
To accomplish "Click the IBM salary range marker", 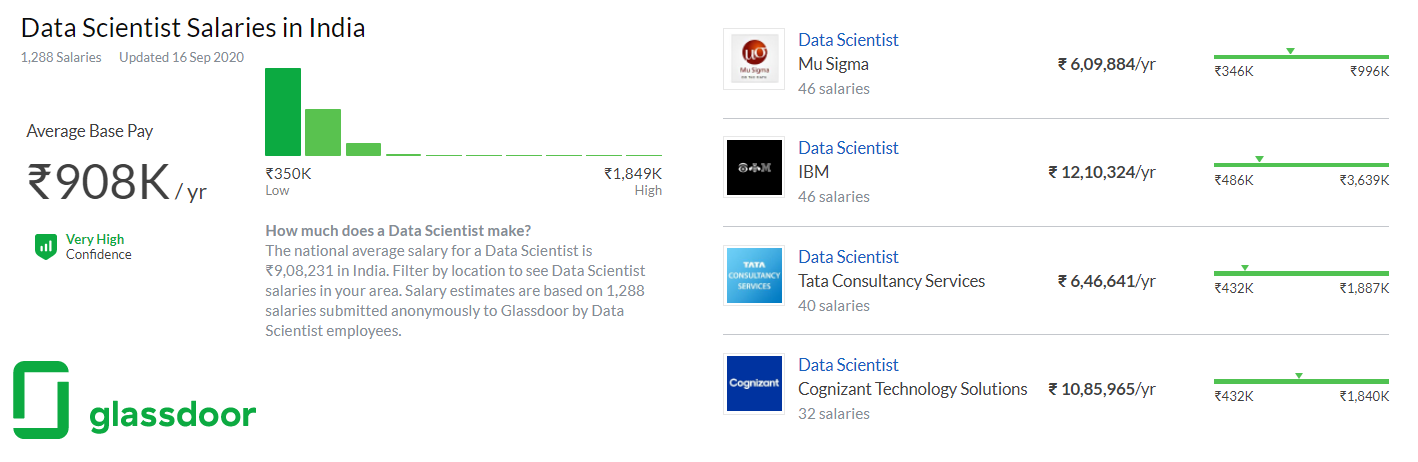I will pos(1259,159).
